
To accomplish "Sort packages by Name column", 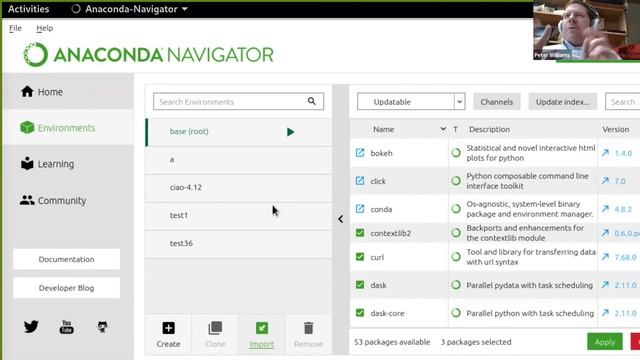I will click(x=384, y=129).
